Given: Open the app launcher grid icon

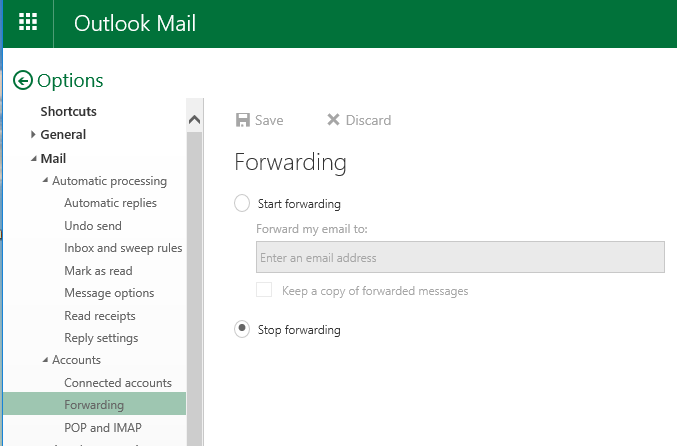Looking at the screenshot, I should pyautogui.click(x=28, y=22).
